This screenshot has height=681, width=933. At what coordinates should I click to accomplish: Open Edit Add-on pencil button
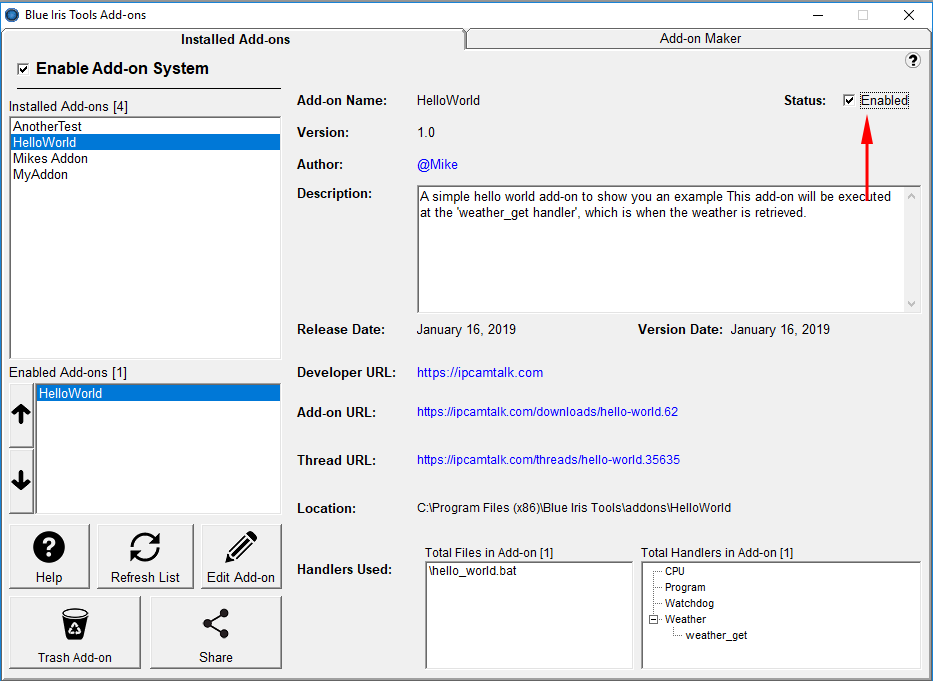tap(241, 557)
